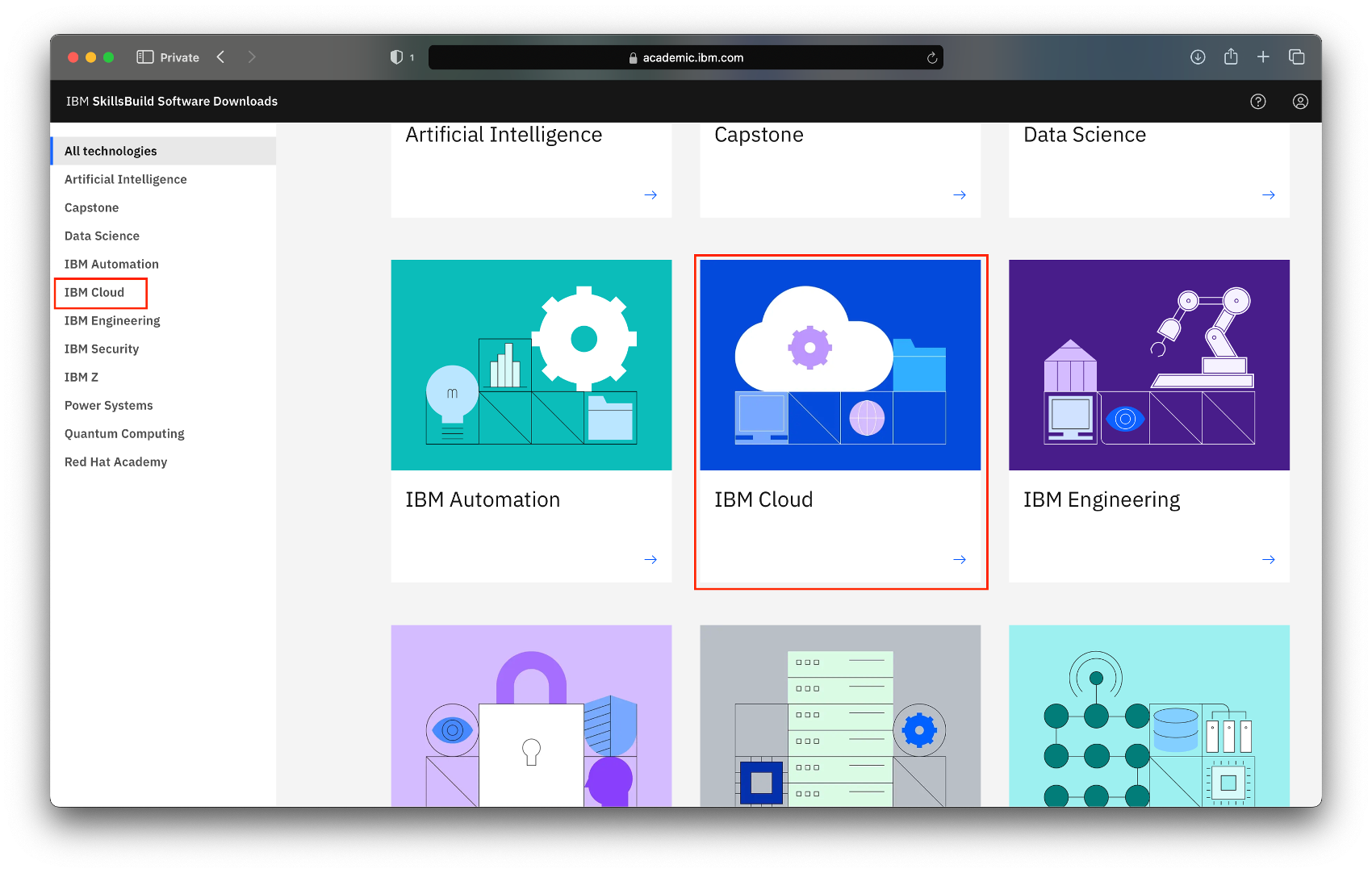Image resolution: width=1372 pixels, height=873 pixels.
Task: Select IBM Security in the sidebar
Action: (x=164, y=349)
